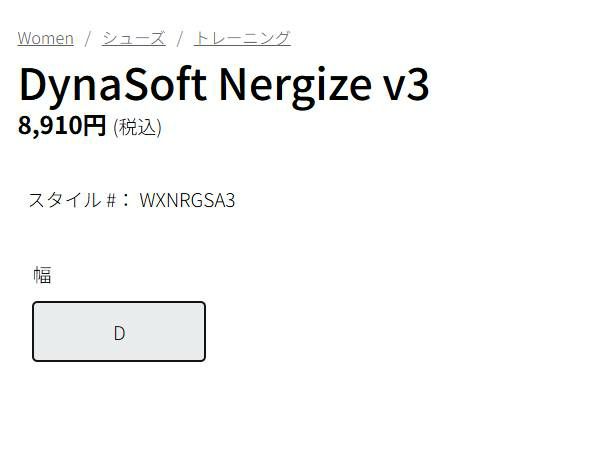Click the word Nergize in the heading
The image size is (600, 450).
click(295, 85)
